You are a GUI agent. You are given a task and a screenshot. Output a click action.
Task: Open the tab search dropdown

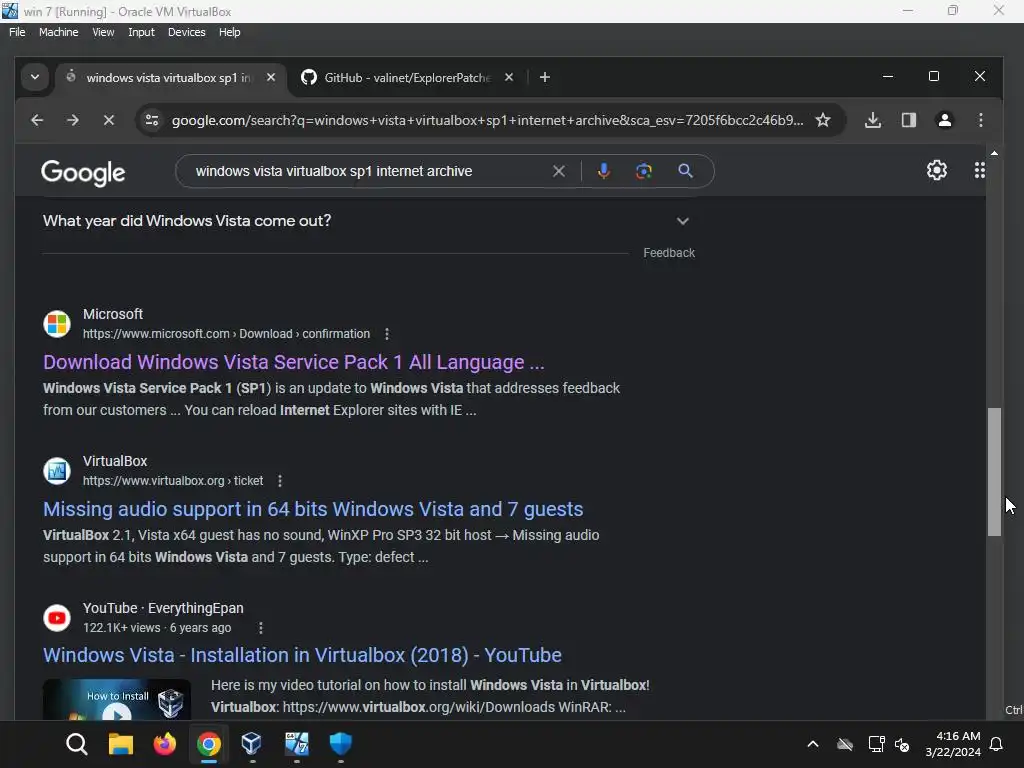point(35,78)
